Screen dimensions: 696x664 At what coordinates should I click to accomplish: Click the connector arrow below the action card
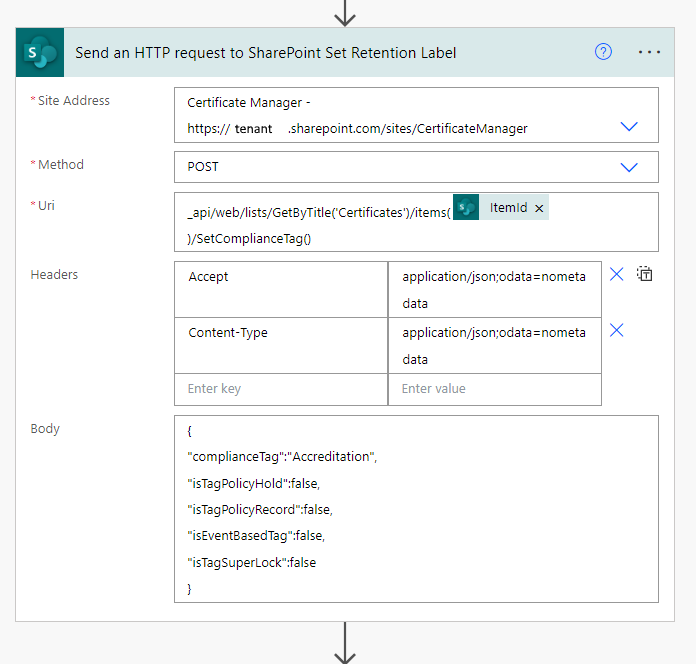[x=345, y=643]
